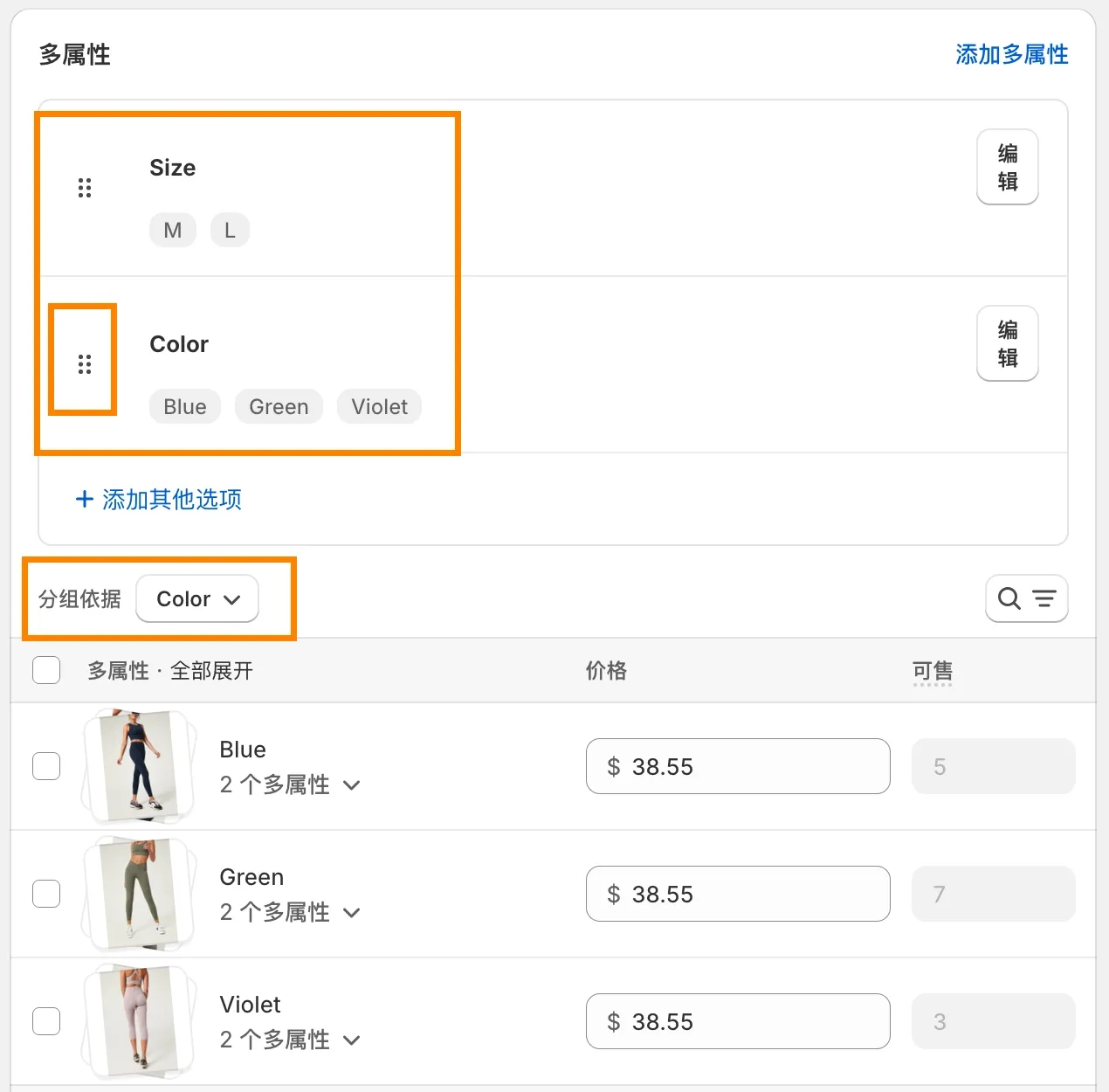The width and height of the screenshot is (1109, 1092).
Task: Click the 编辑 button for Size
Action: click(x=1007, y=166)
